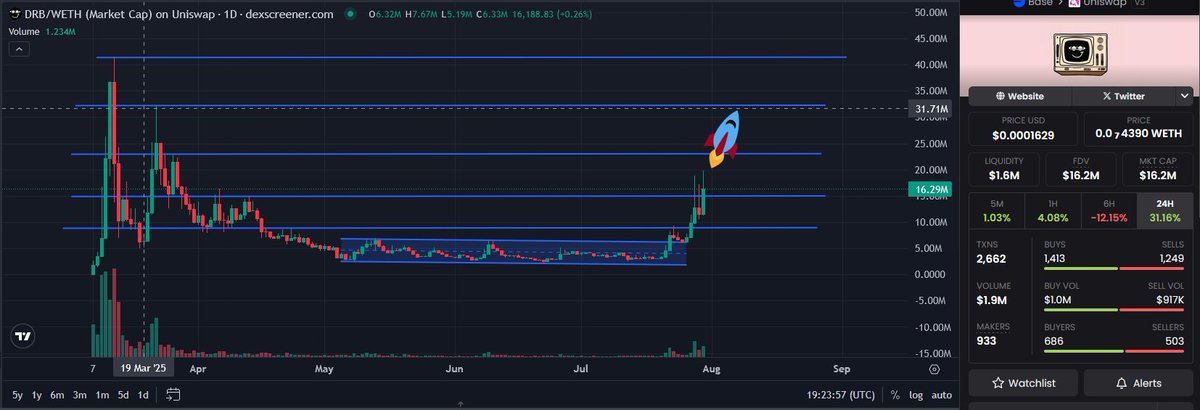
Task: Set chart range to 3m
Action: [80, 394]
